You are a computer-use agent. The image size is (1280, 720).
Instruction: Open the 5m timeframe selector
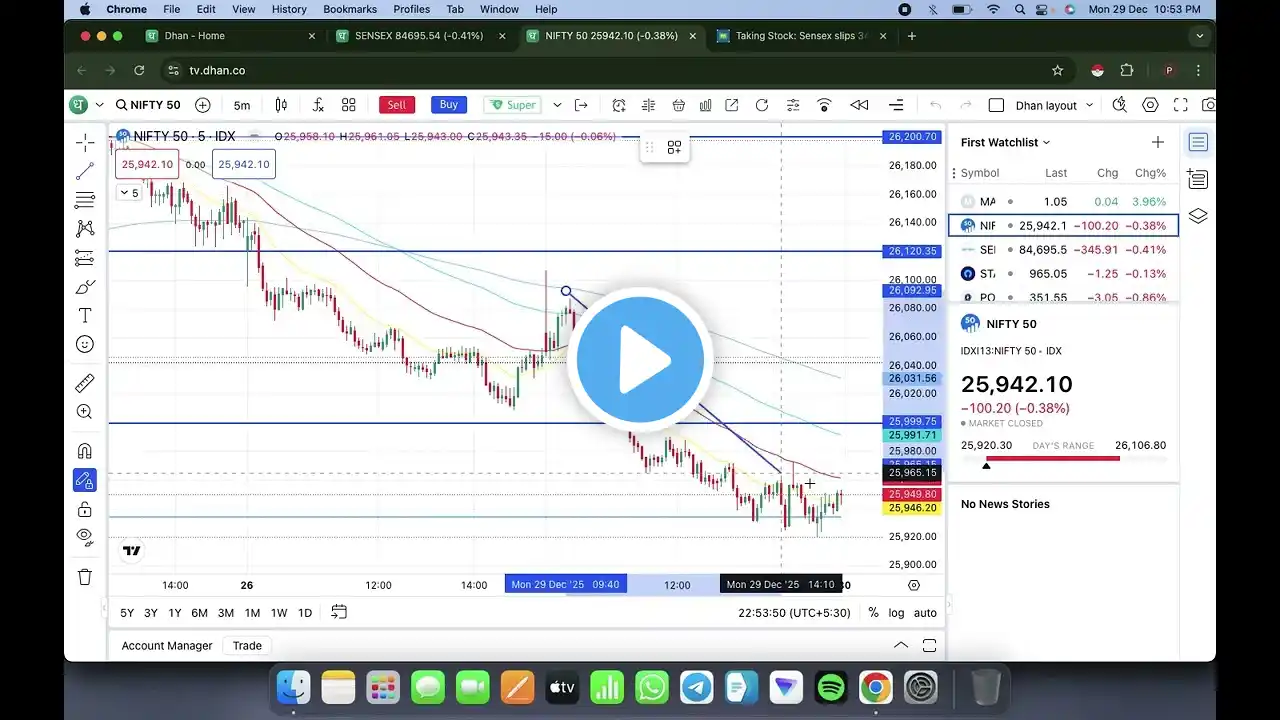pyautogui.click(x=242, y=105)
